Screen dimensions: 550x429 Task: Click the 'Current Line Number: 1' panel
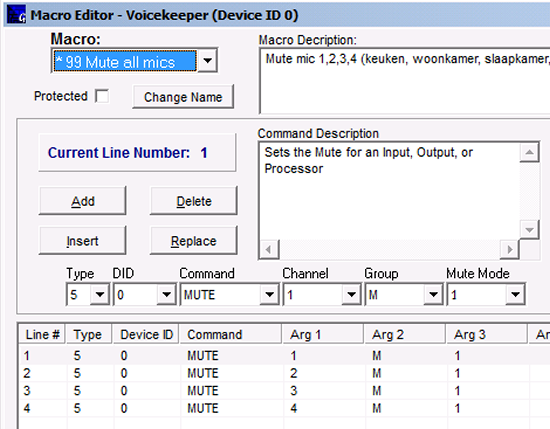[137, 153]
